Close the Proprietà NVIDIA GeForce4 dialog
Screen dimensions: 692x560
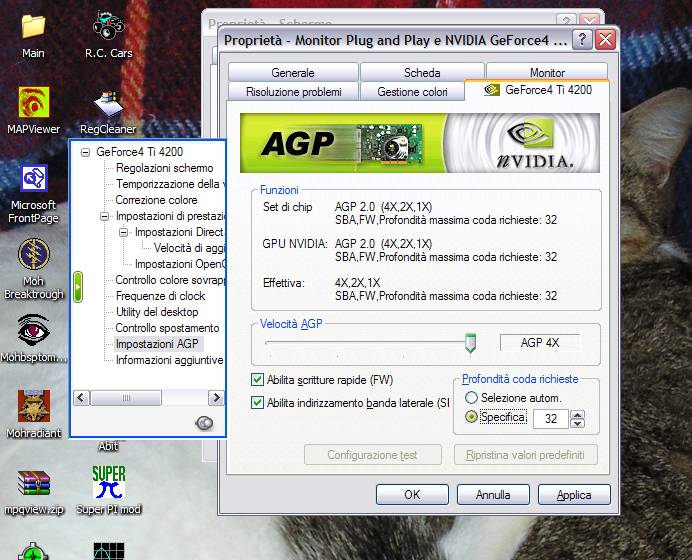(605, 40)
